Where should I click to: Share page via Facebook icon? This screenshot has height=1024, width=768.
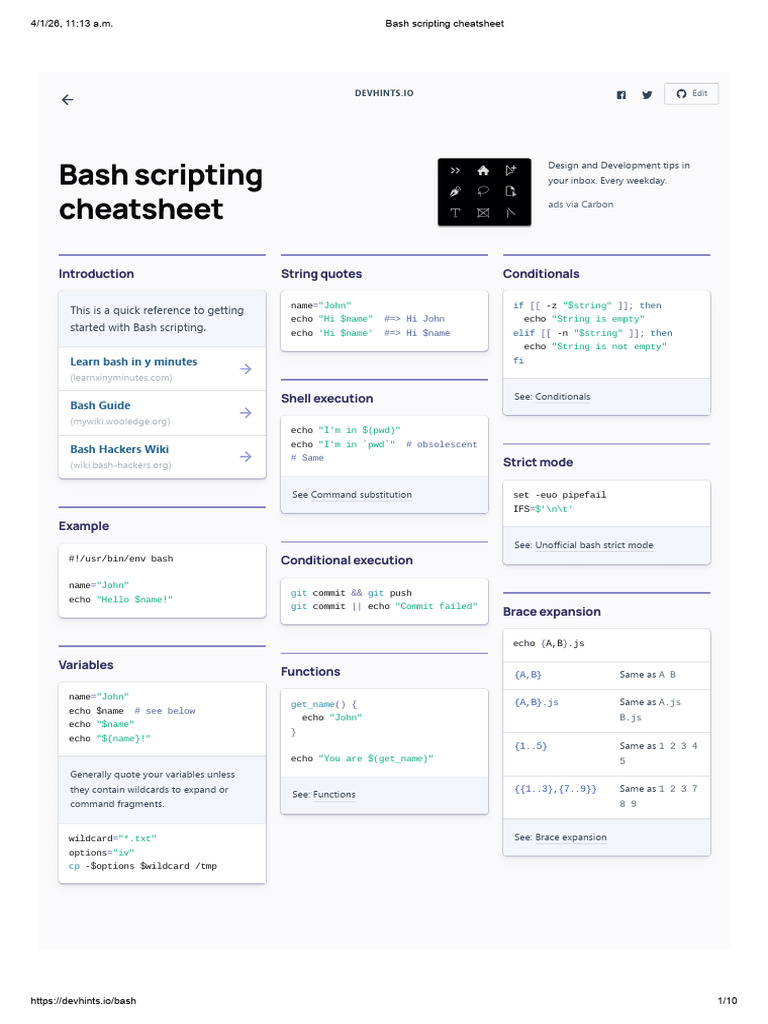pyautogui.click(x=621, y=95)
